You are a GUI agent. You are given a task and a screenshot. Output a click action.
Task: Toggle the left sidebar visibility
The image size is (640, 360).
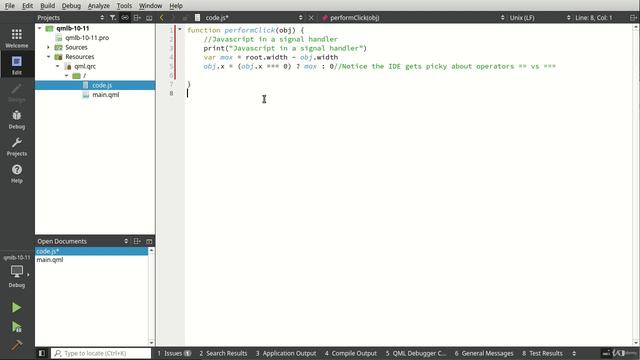coord(42,353)
